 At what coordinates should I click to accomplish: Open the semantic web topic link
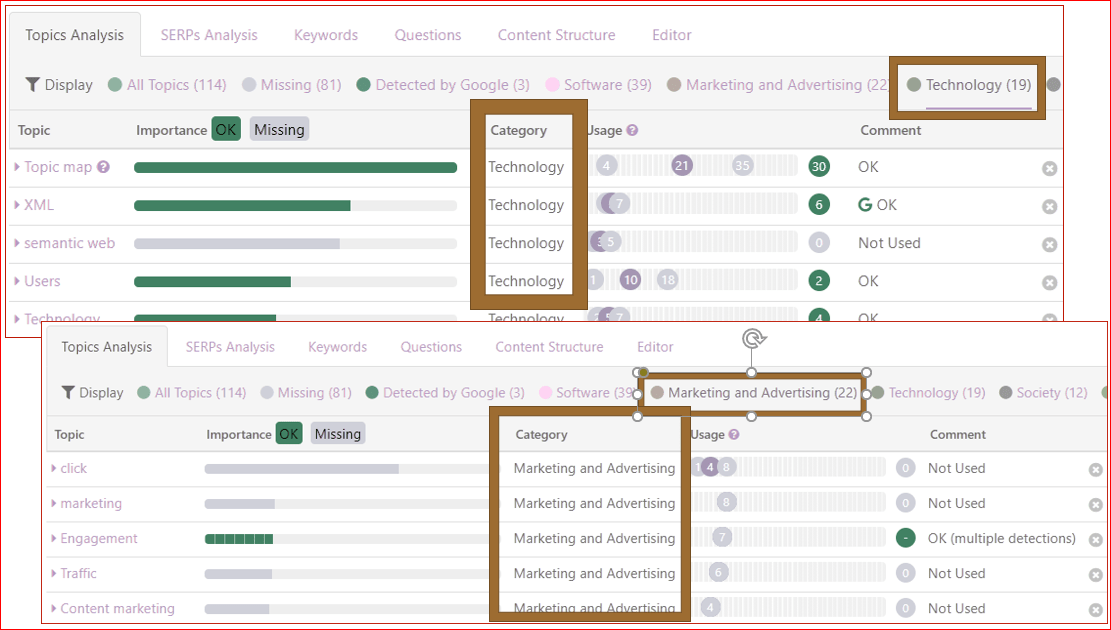[69, 243]
